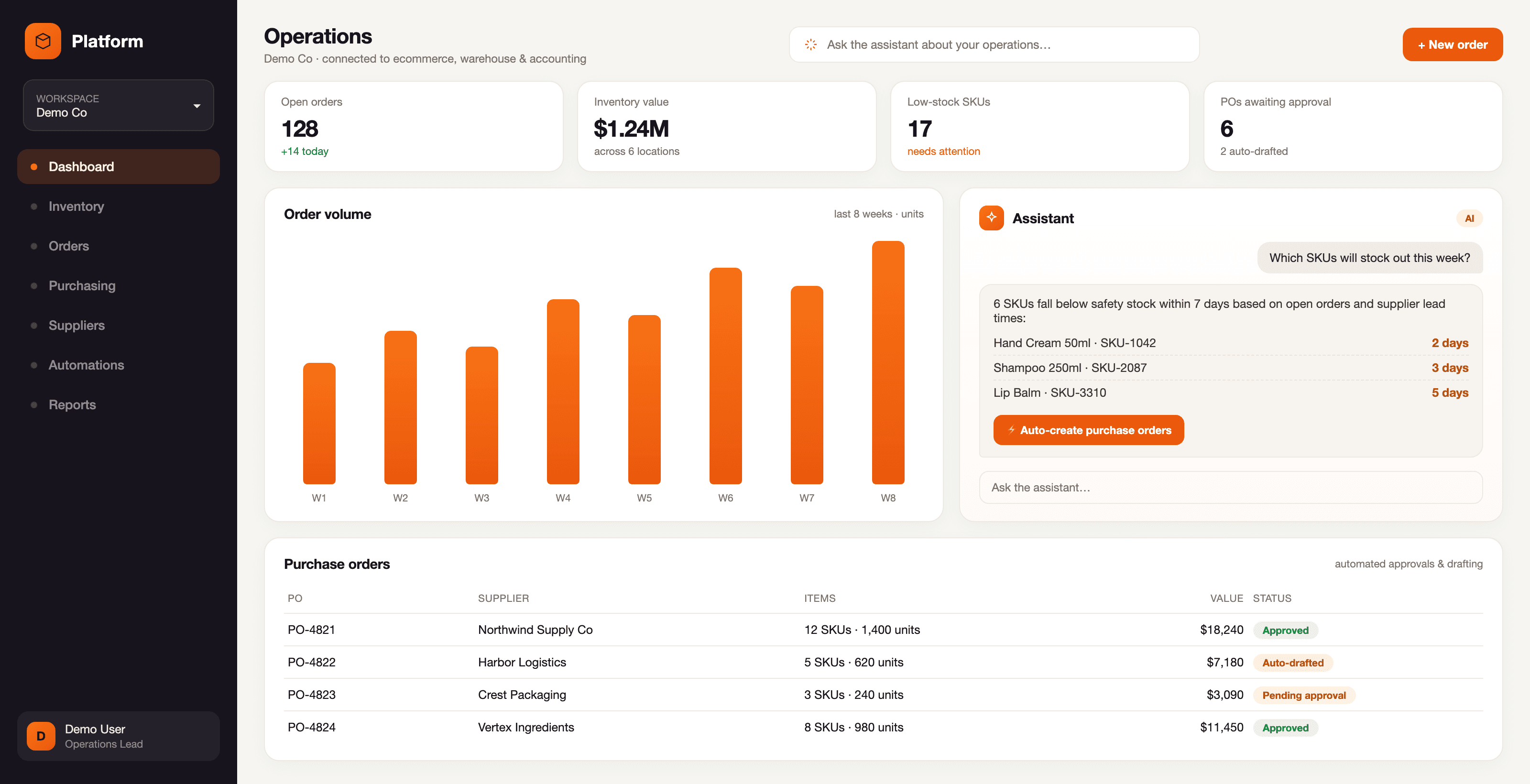Click the $18,240 value cell
The image size is (1530, 784).
1221,630
